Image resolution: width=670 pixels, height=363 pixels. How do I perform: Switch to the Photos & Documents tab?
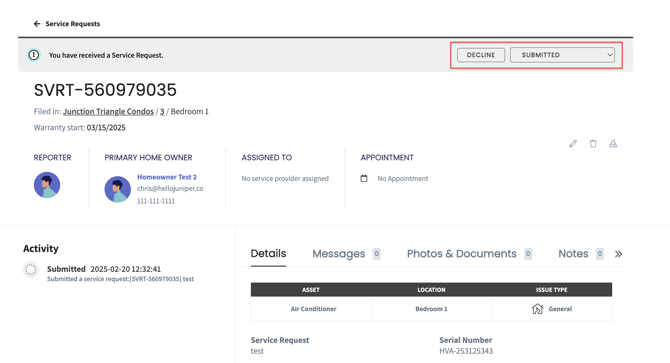(x=461, y=254)
